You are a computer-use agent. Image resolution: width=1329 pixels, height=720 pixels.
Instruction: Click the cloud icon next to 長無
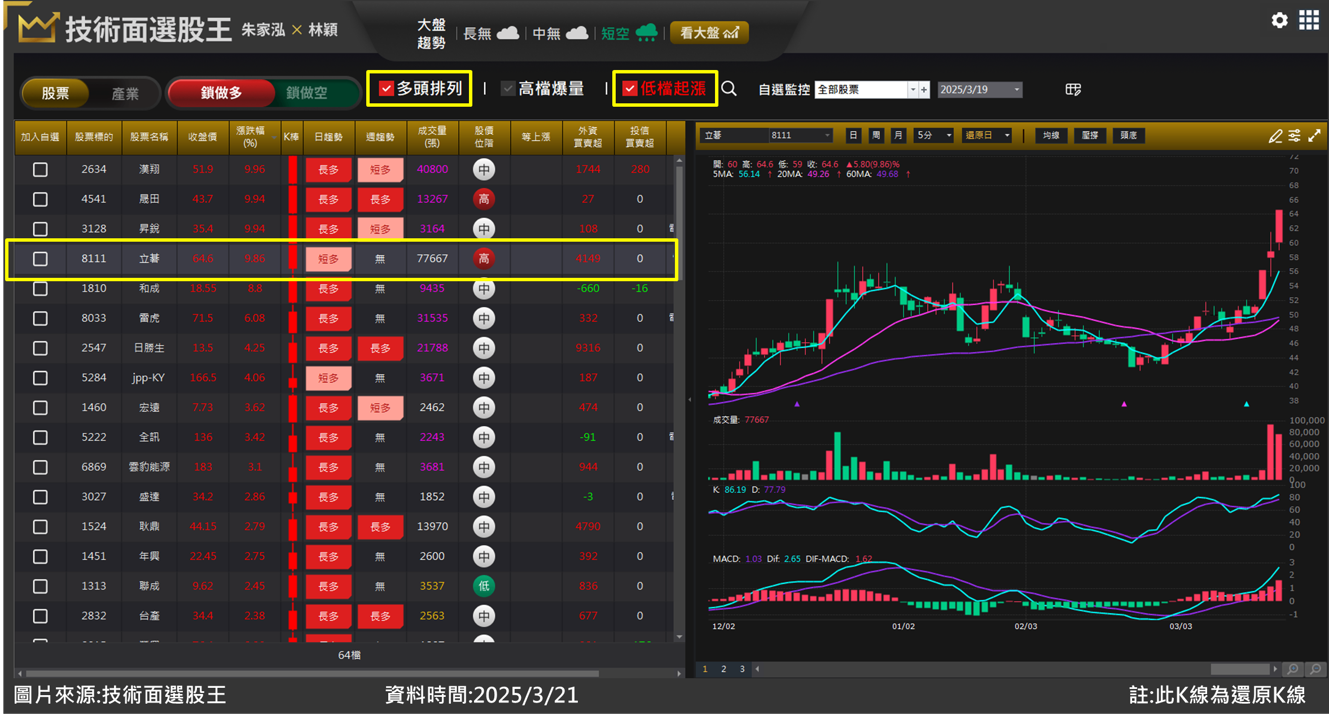pos(508,33)
